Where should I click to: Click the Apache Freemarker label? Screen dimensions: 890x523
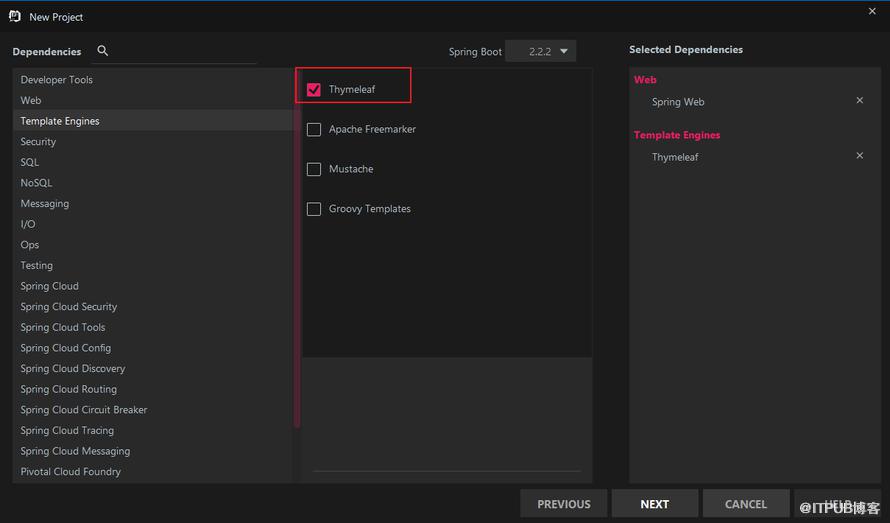(x=372, y=129)
